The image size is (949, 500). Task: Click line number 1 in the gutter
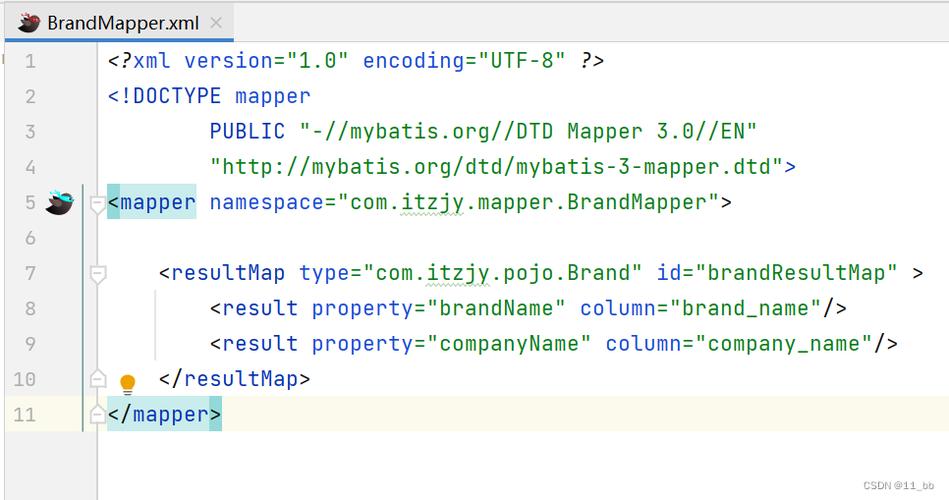point(30,61)
